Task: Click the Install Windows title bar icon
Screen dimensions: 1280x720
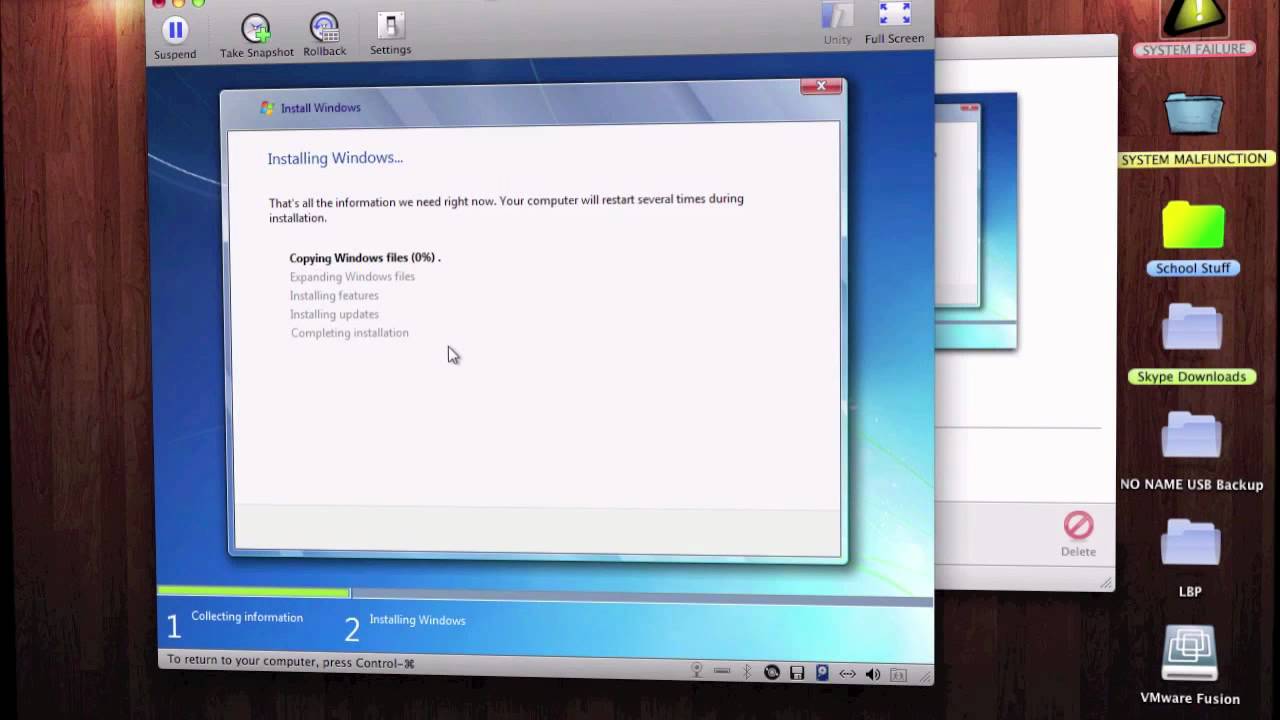Action: pos(267,107)
